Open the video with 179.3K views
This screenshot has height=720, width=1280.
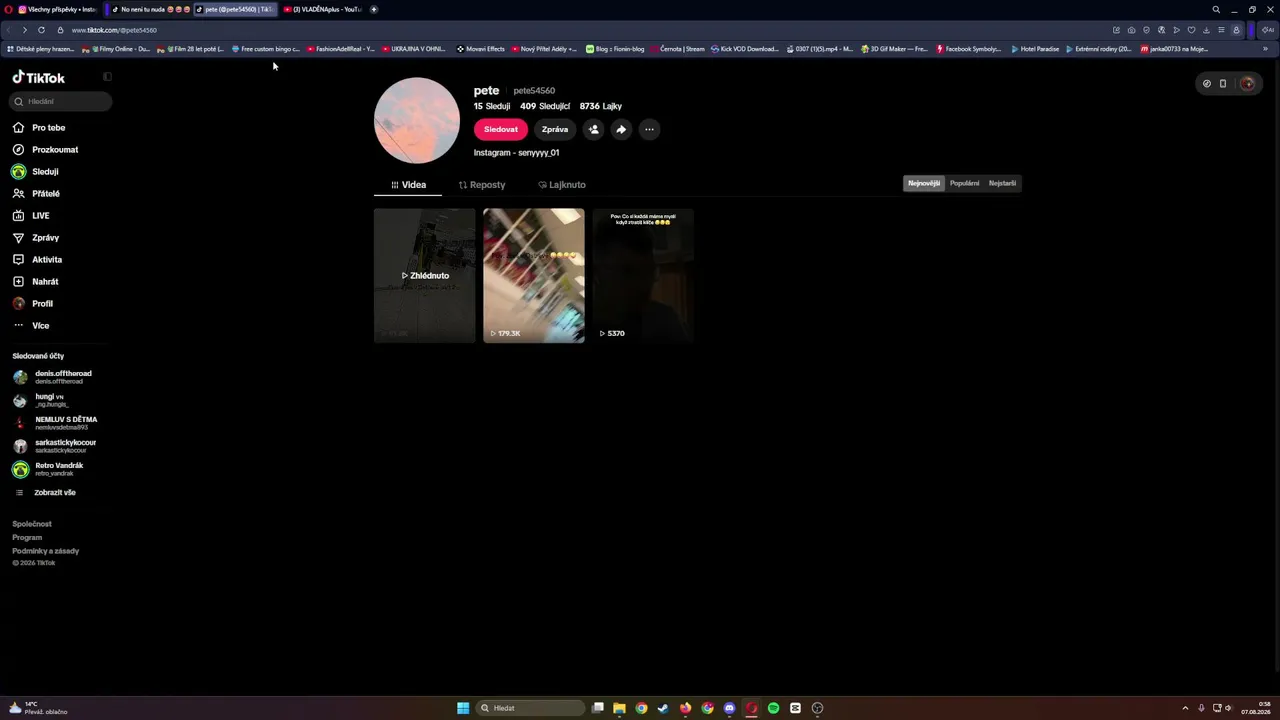click(534, 275)
